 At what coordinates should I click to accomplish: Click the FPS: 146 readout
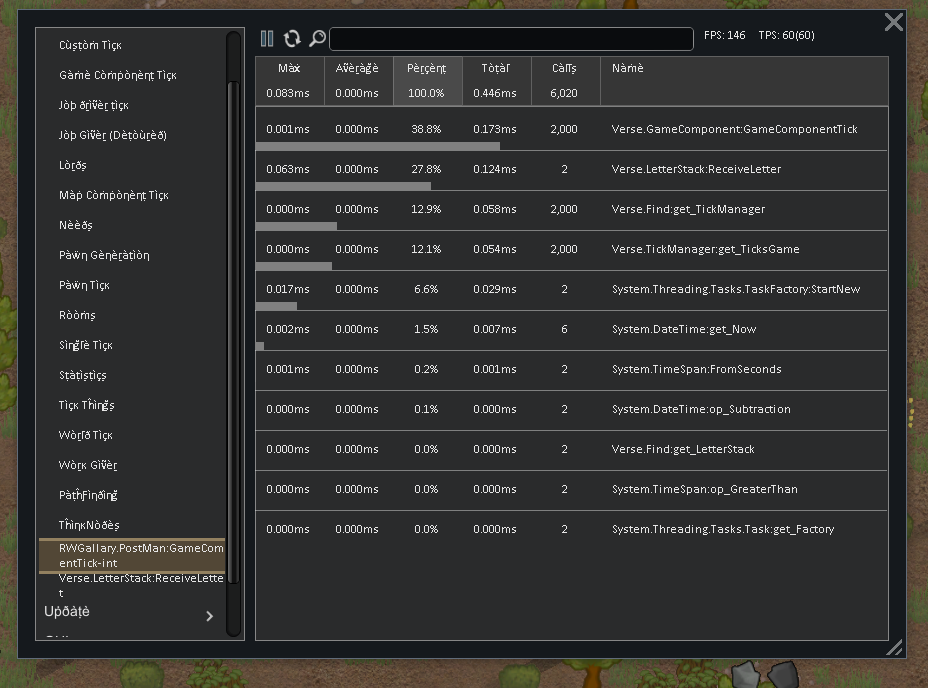coord(724,35)
